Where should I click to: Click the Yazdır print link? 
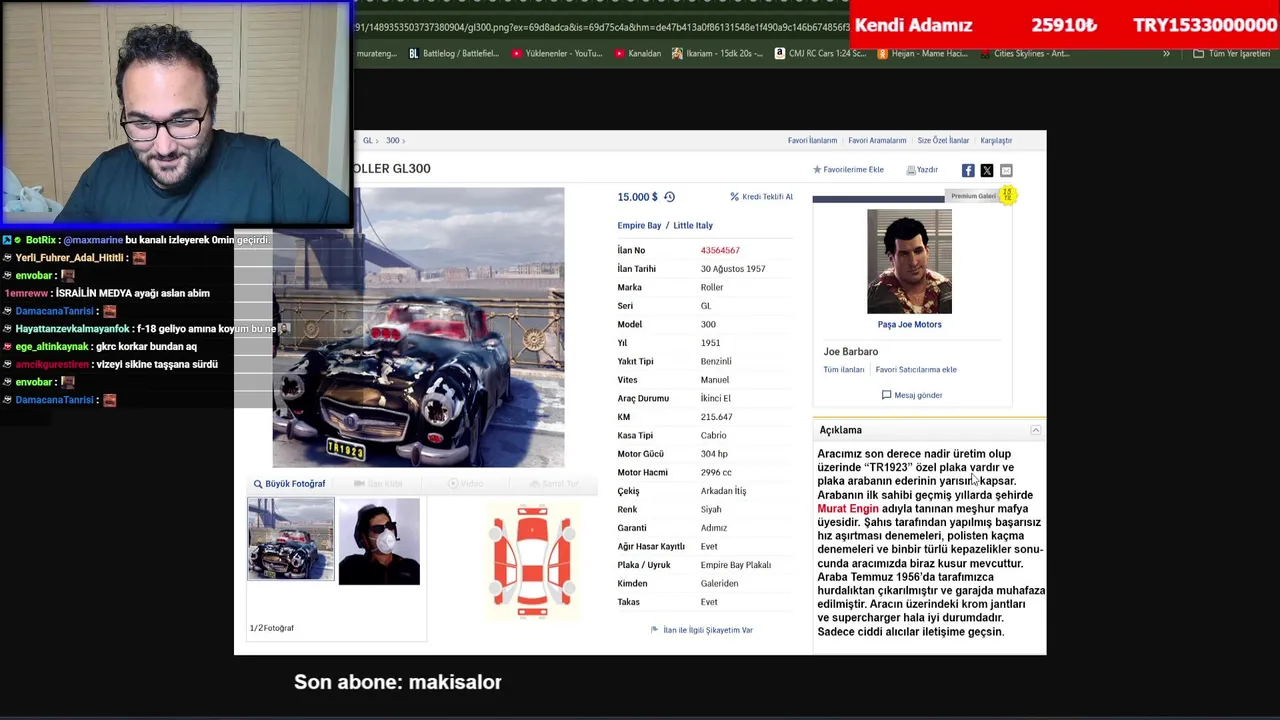[922, 170]
